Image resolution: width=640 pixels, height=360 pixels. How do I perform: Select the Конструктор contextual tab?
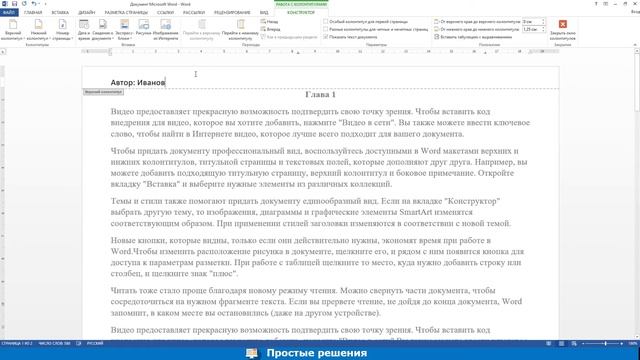[x=301, y=13]
